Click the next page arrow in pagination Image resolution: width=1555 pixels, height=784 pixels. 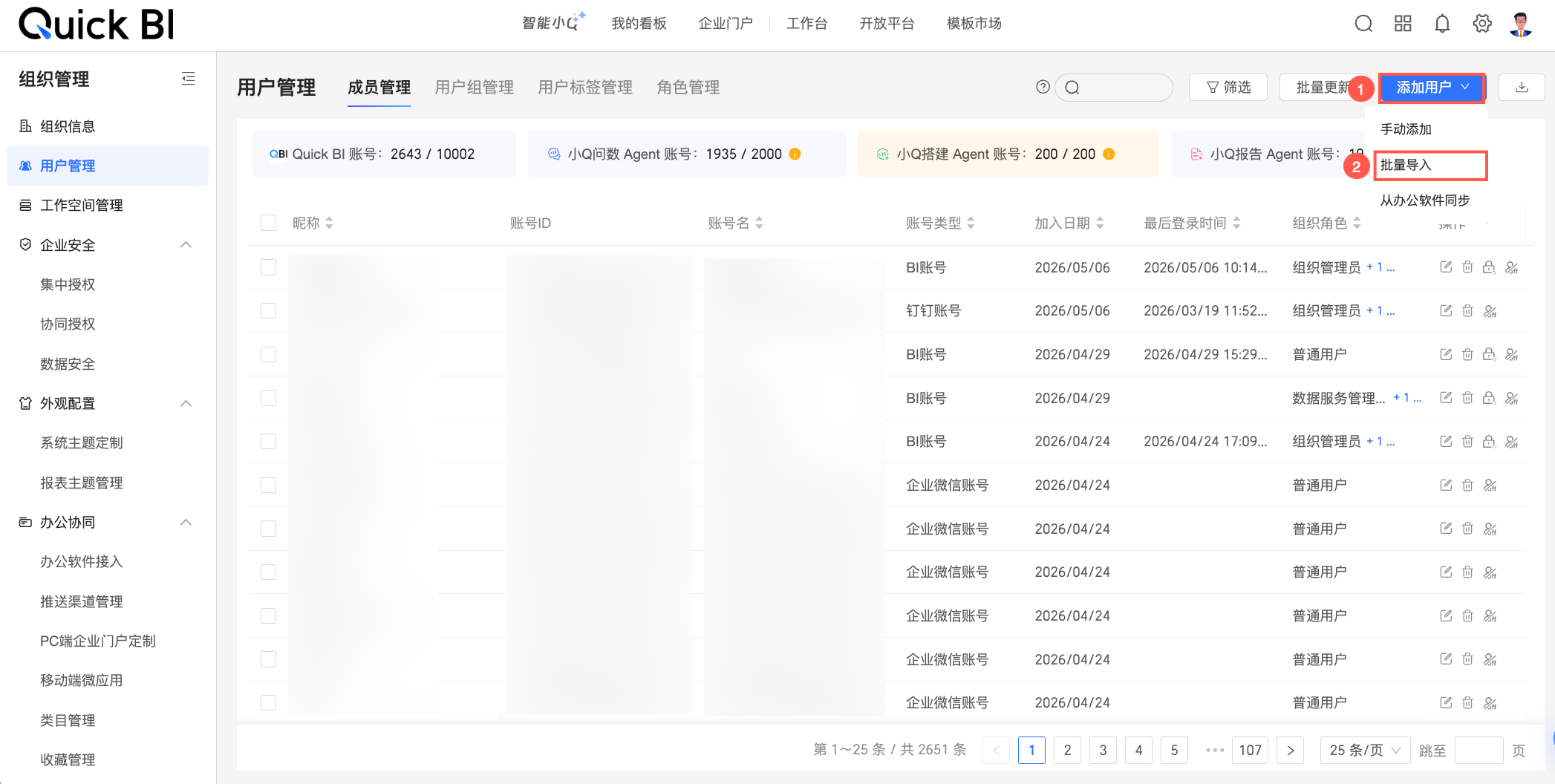(x=1291, y=750)
